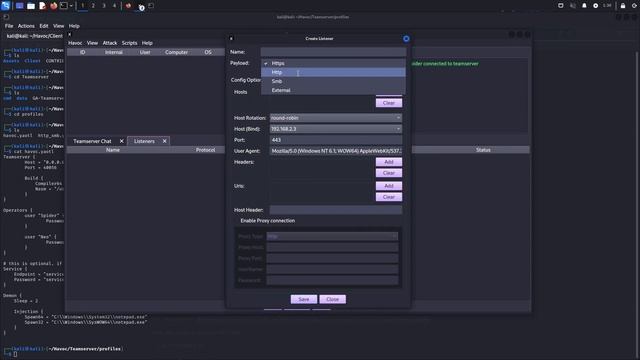
Task: Close the Listeners tab
Action: [x=164, y=141]
